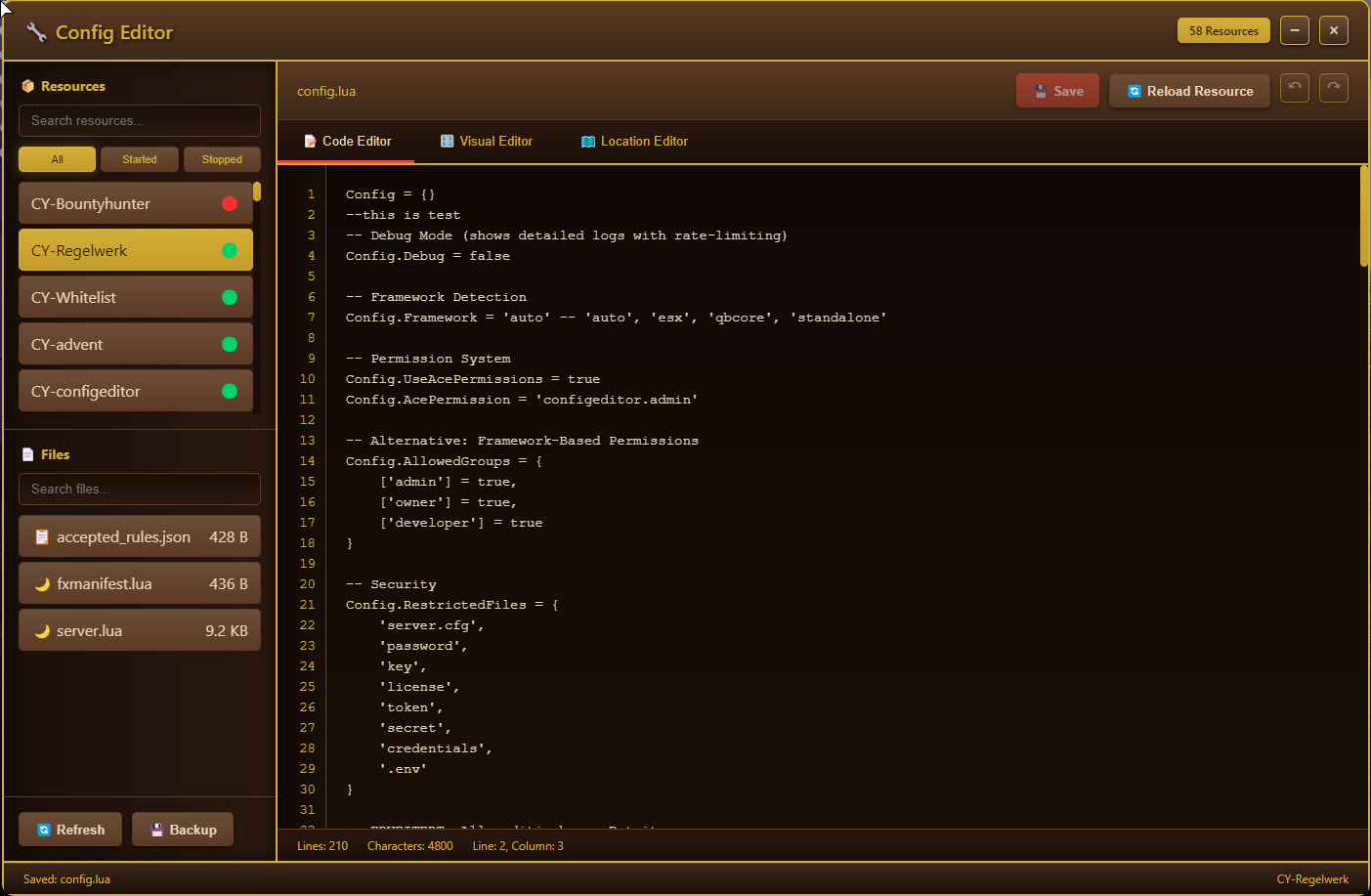Click the accepted_rules.json file icon
This screenshot has width=1371, height=896.
(x=42, y=536)
